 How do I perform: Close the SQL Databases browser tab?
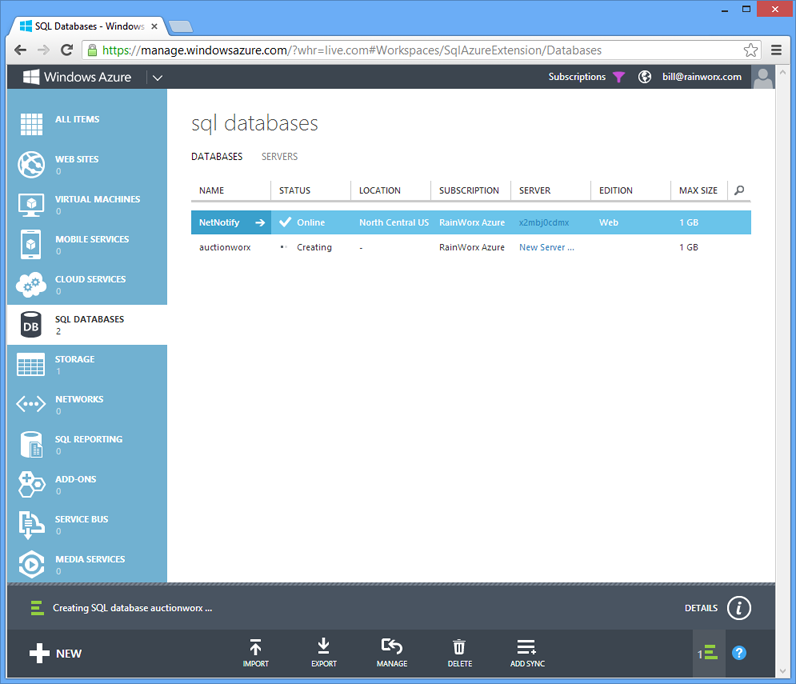click(x=154, y=26)
